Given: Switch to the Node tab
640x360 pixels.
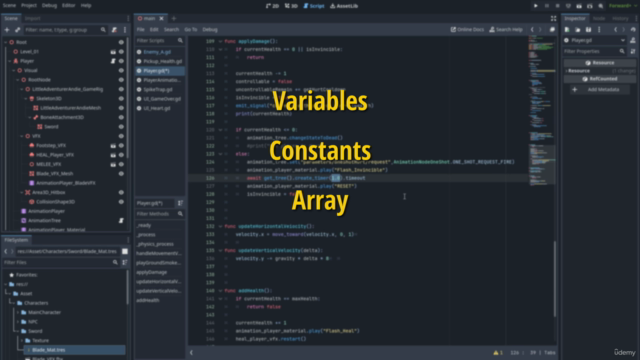Looking at the screenshot, I should 599,18.
